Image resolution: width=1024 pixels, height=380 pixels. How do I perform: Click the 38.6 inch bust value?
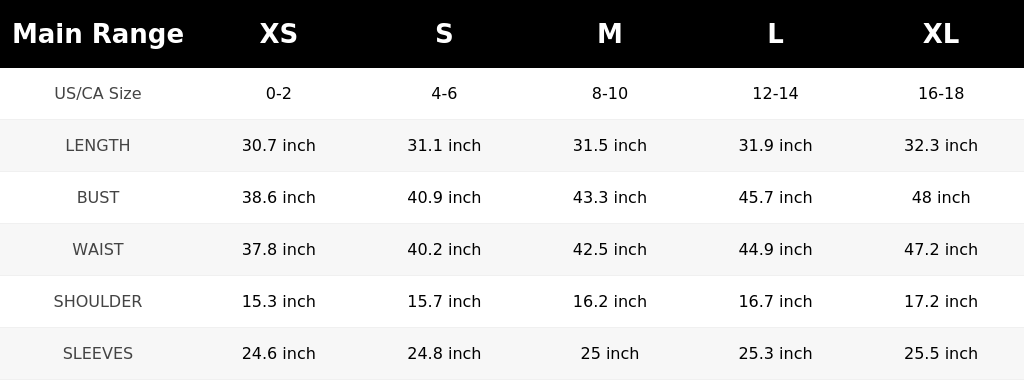pos(279,197)
